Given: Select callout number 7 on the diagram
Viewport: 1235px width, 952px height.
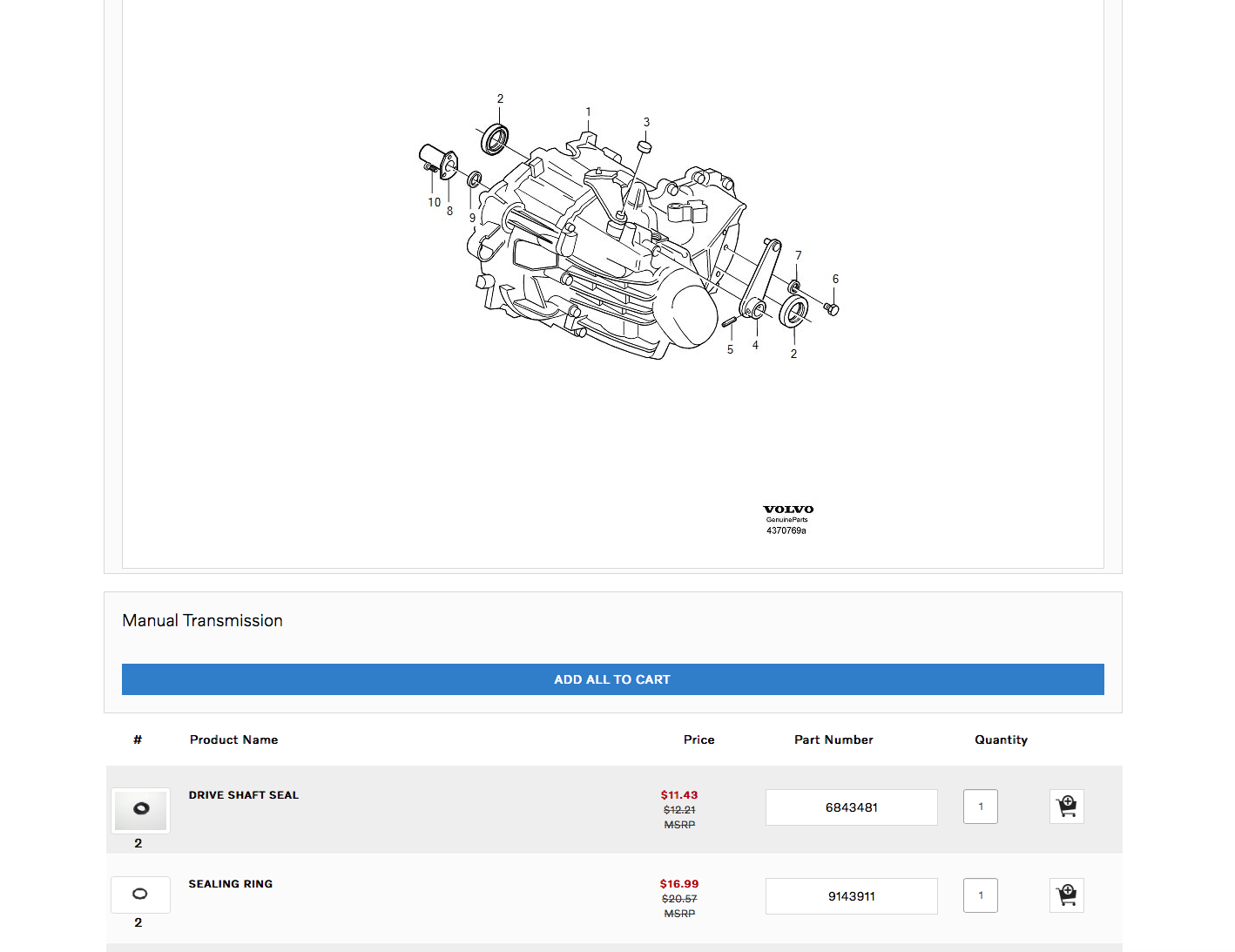Looking at the screenshot, I should point(798,256).
